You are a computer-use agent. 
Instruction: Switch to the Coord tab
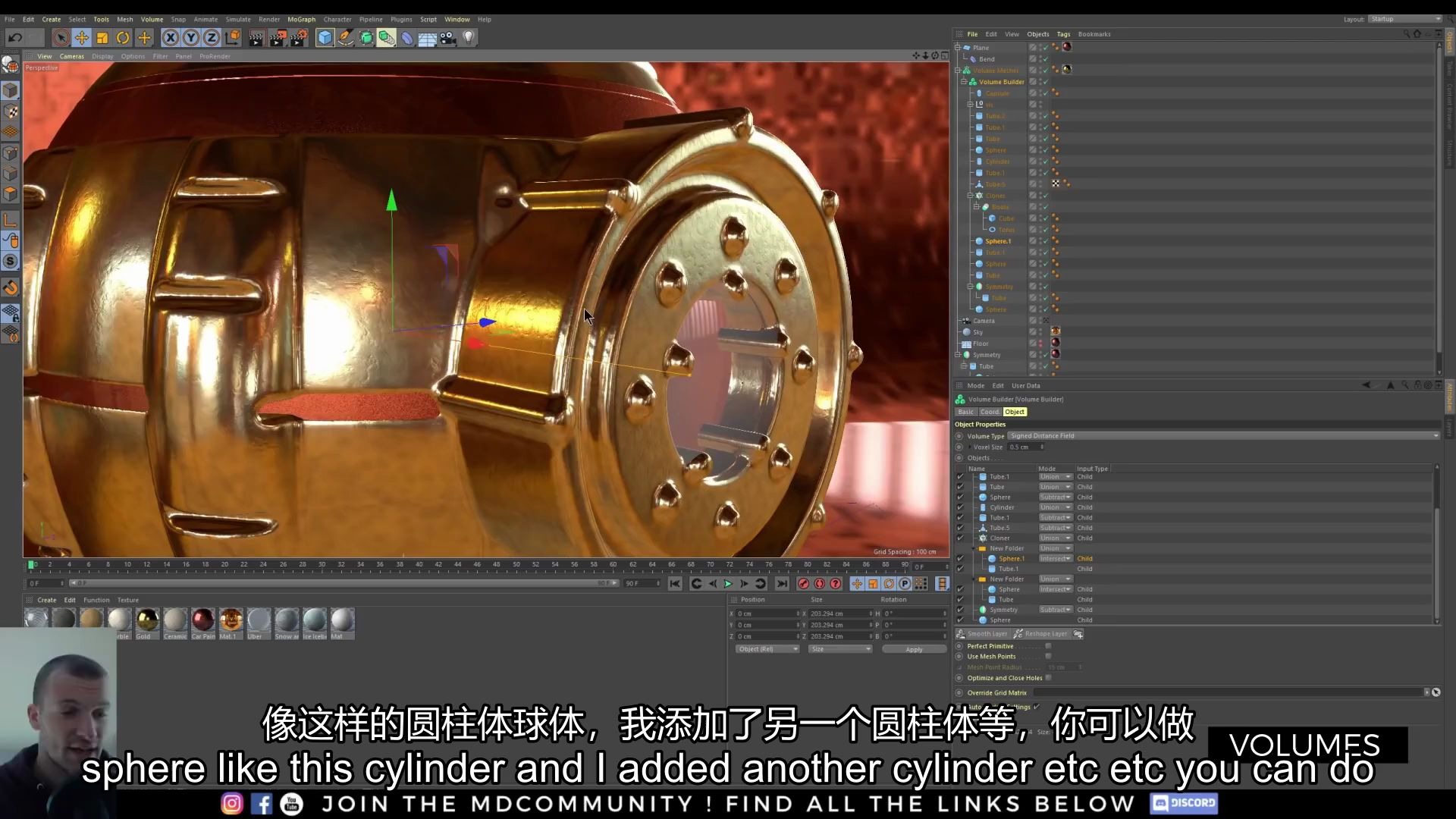pyautogui.click(x=990, y=412)
